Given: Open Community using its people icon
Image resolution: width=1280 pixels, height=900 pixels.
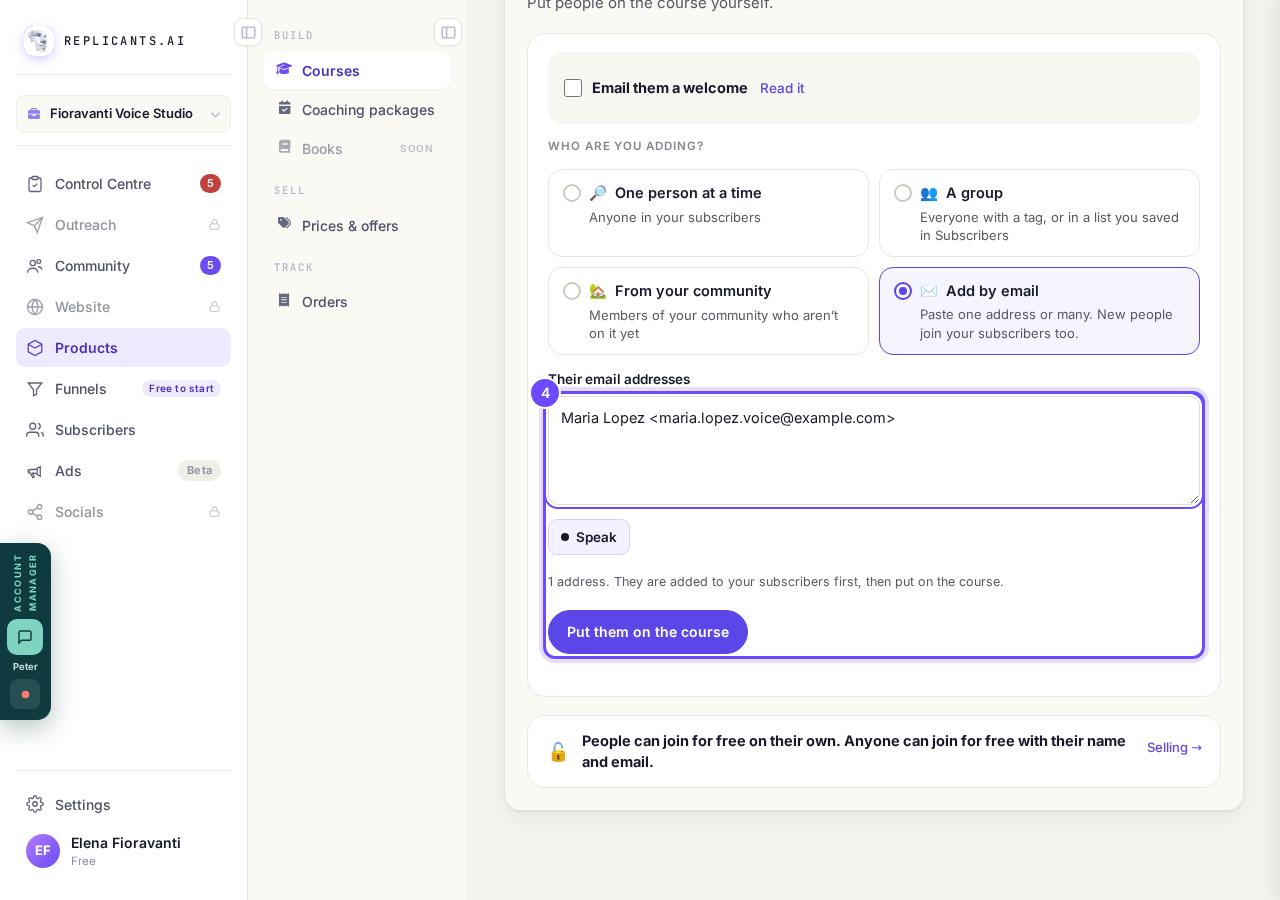Looking at the screenshot, I should click(35, 266).
